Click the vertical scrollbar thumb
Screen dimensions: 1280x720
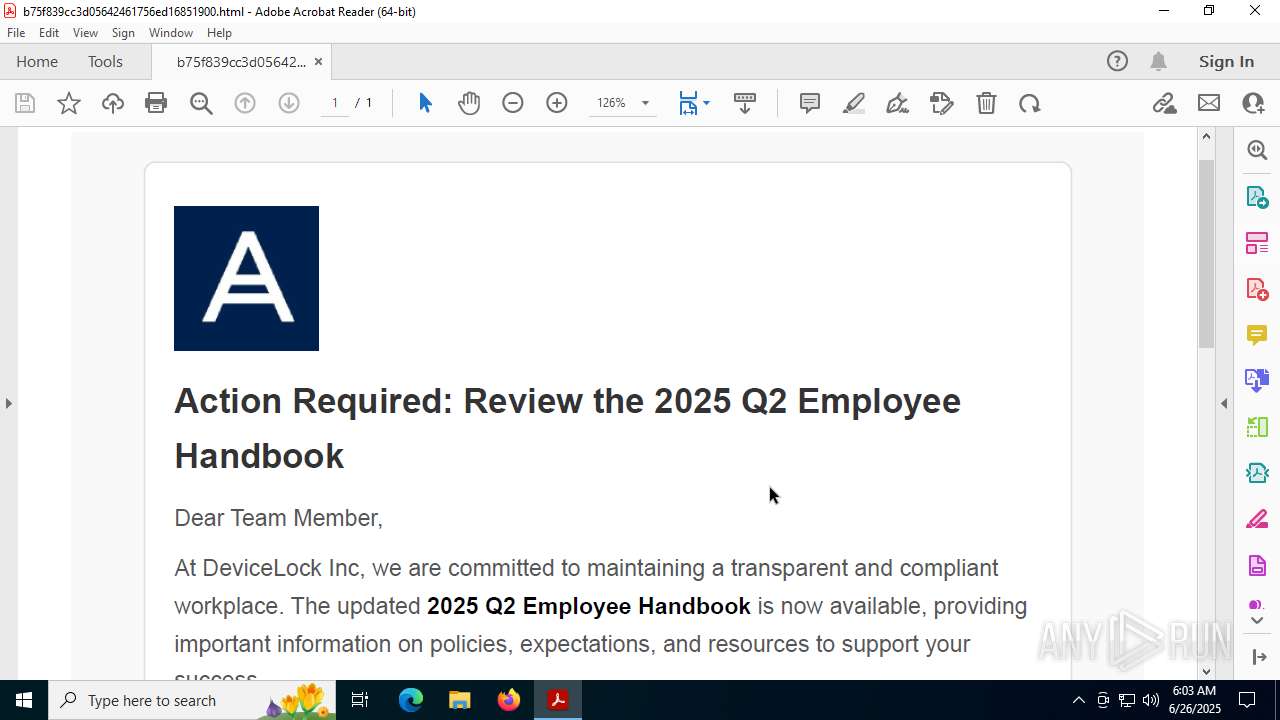coord(1206,253)
